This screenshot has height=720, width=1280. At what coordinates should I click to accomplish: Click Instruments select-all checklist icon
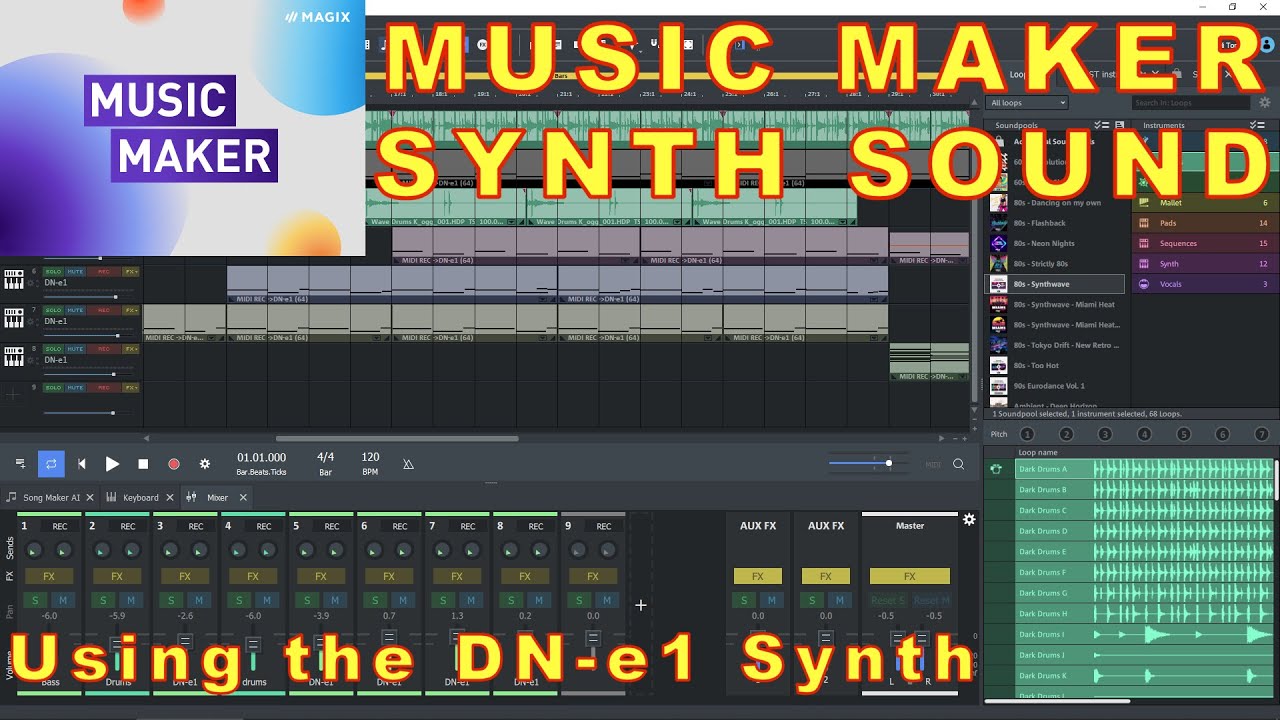click(x=1257, y=125)
